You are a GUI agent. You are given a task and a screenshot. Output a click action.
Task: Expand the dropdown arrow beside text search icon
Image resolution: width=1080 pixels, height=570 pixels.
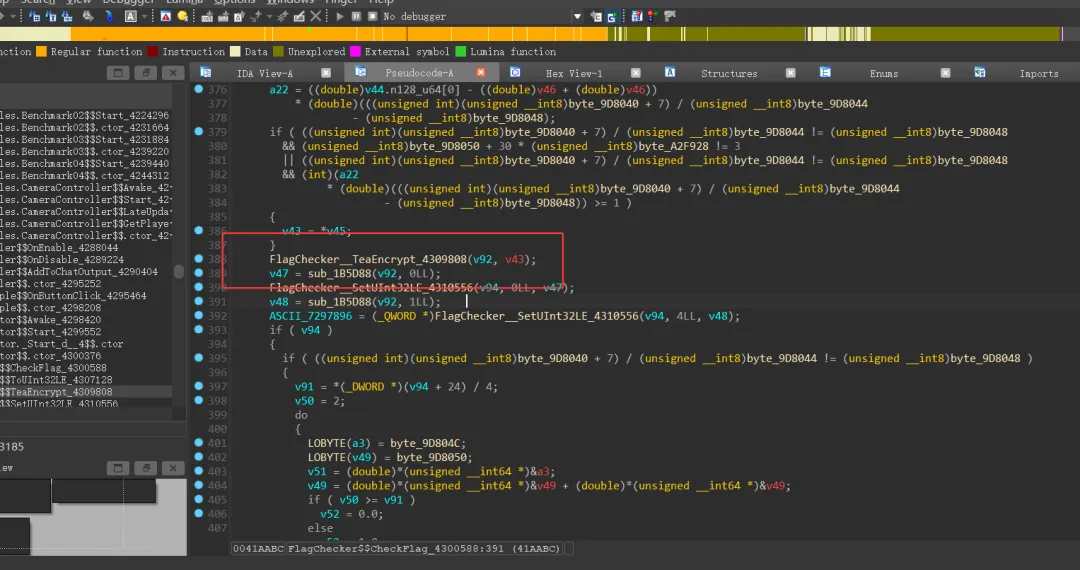144,17
